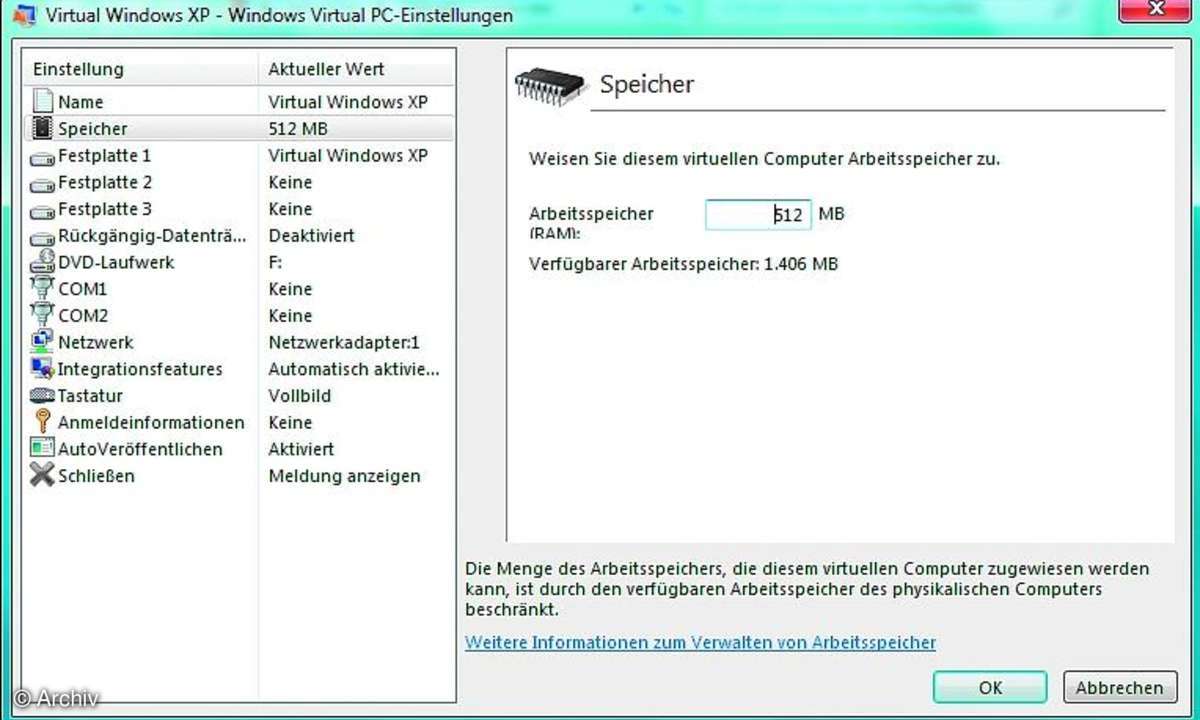Image resolution: width=1200 pixels, height=720 pixels.
Task: Open the Schließen setting
Action: pyautogui.click(x=96, y=476)
